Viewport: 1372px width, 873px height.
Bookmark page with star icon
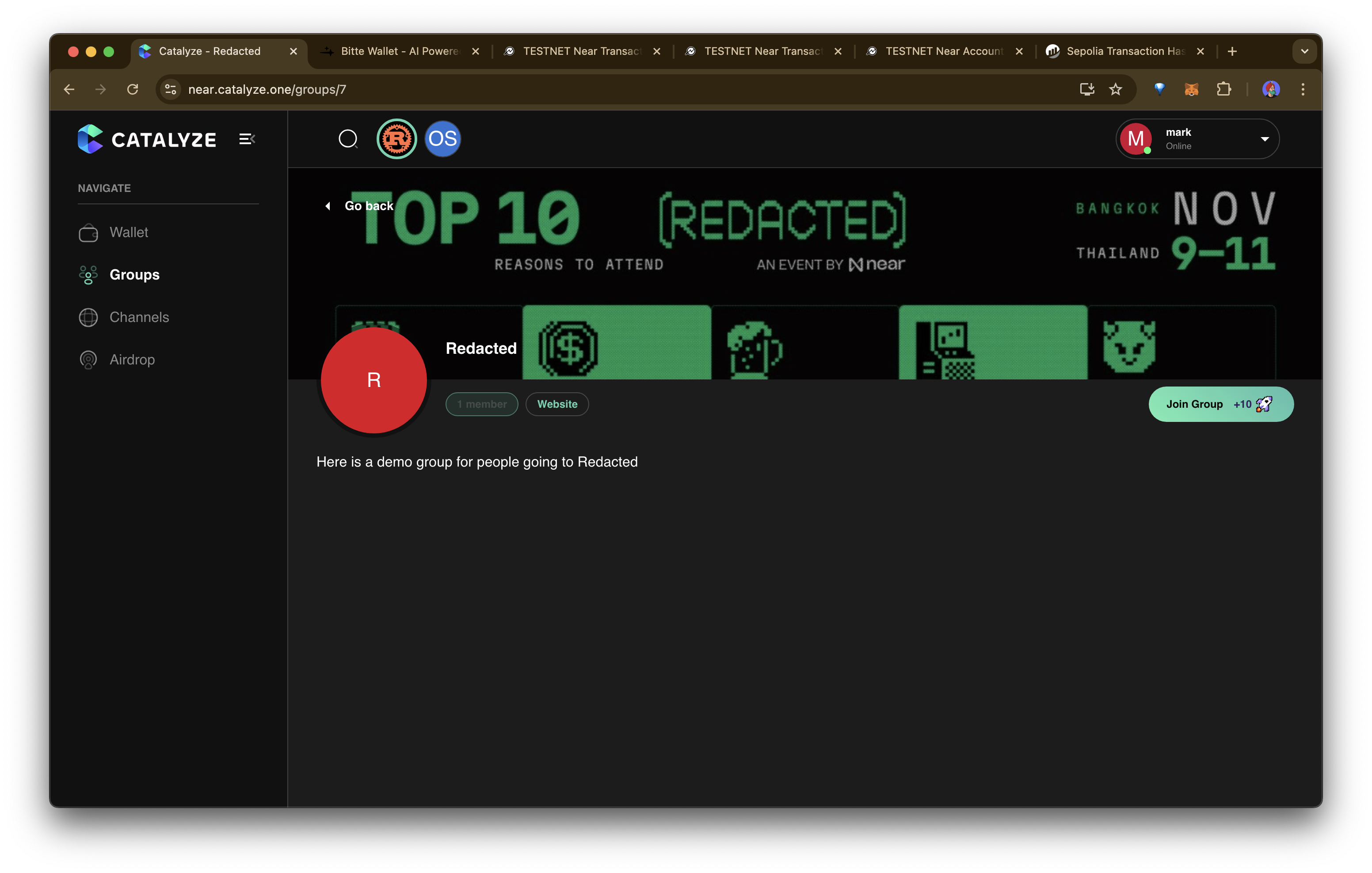pyautogui.click(x=1116, y=89)
